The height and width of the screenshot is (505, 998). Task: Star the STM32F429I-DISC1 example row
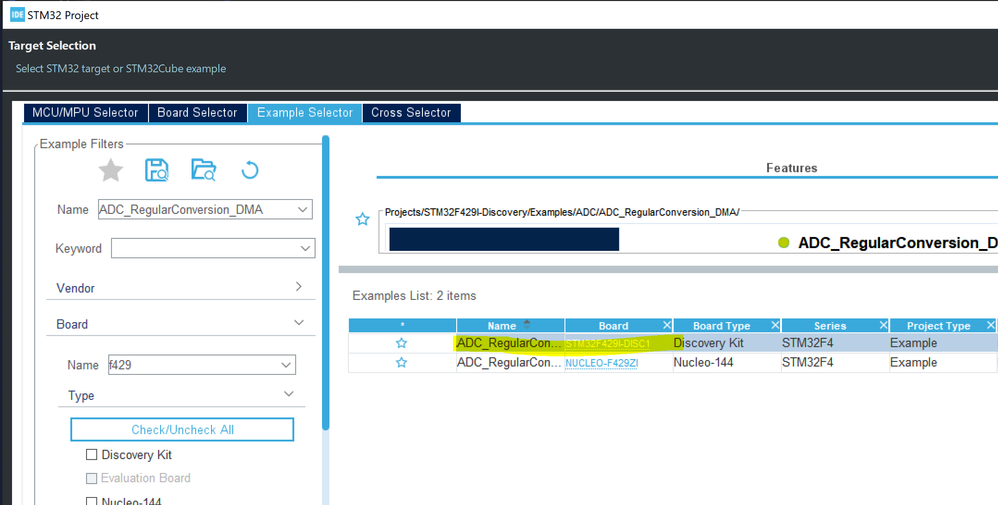[402, 343]
